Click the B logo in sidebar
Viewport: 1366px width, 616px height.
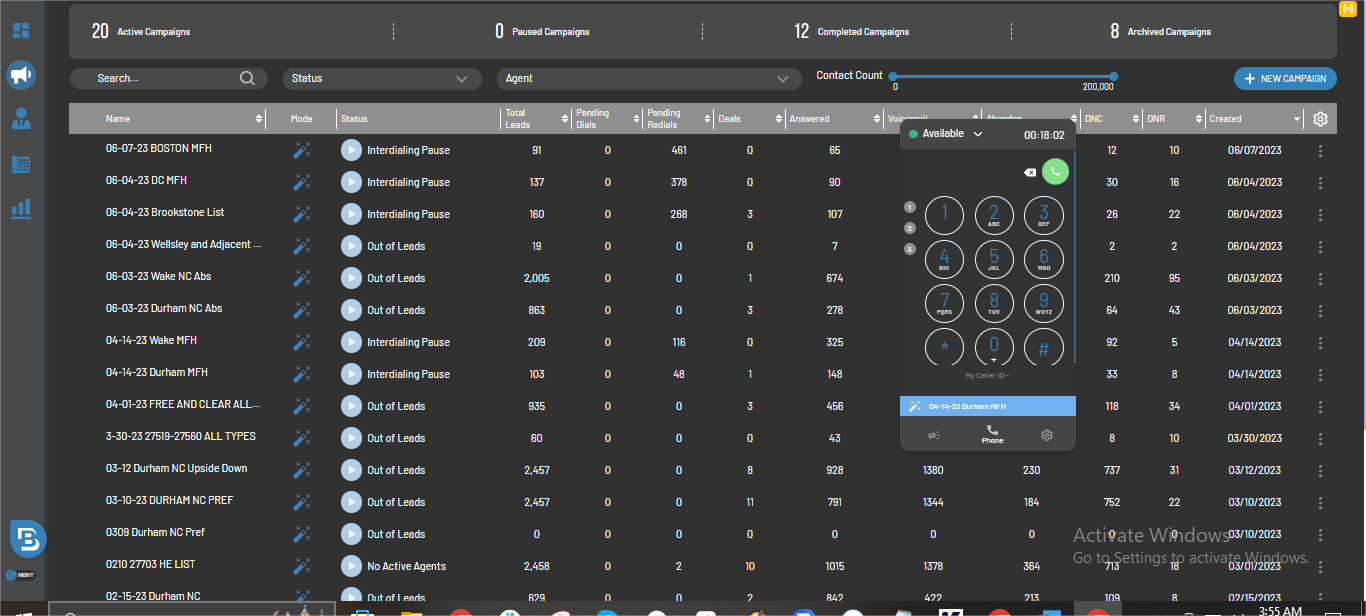point(27,539)
